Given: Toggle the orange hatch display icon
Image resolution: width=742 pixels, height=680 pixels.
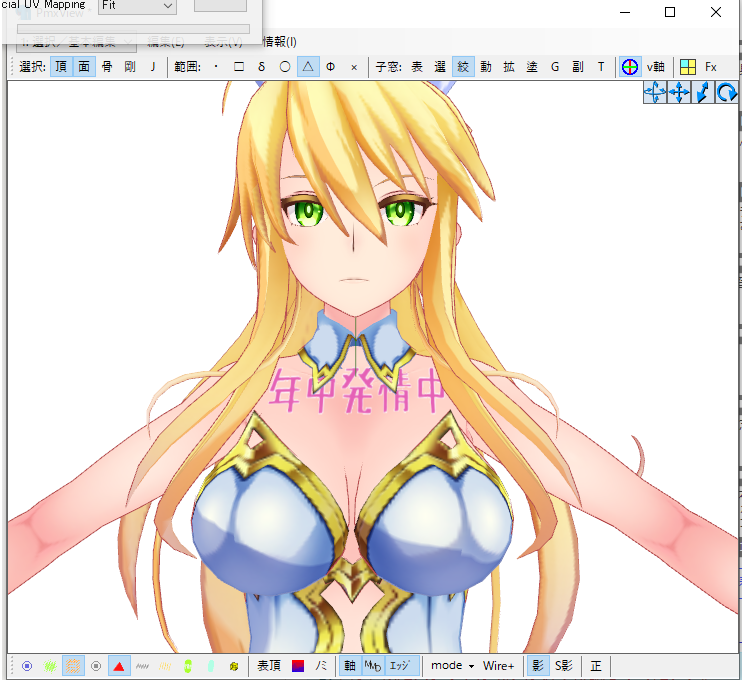Looking at the screenshot, I should pyautogui.click(x=73, y=666).
